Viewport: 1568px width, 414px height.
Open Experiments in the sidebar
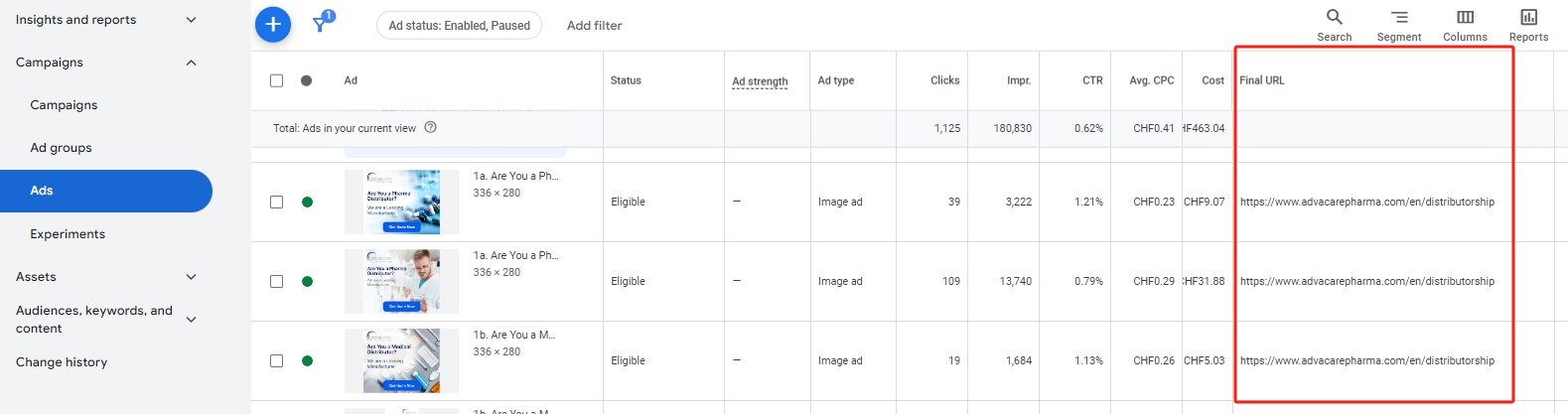(68, 234)
